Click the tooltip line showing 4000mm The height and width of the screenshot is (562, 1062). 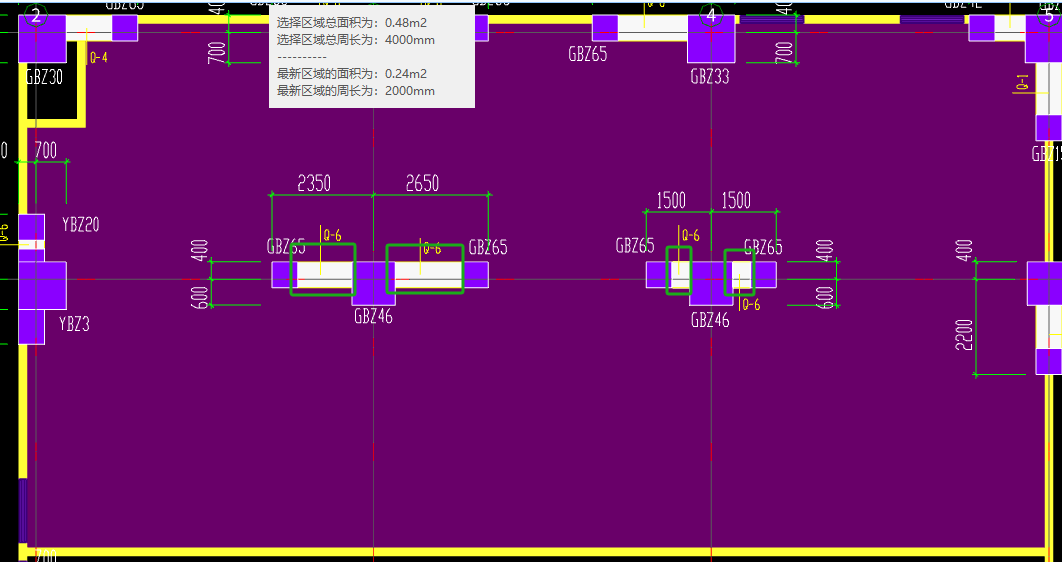pyautogui.click(x=356, y=40)
